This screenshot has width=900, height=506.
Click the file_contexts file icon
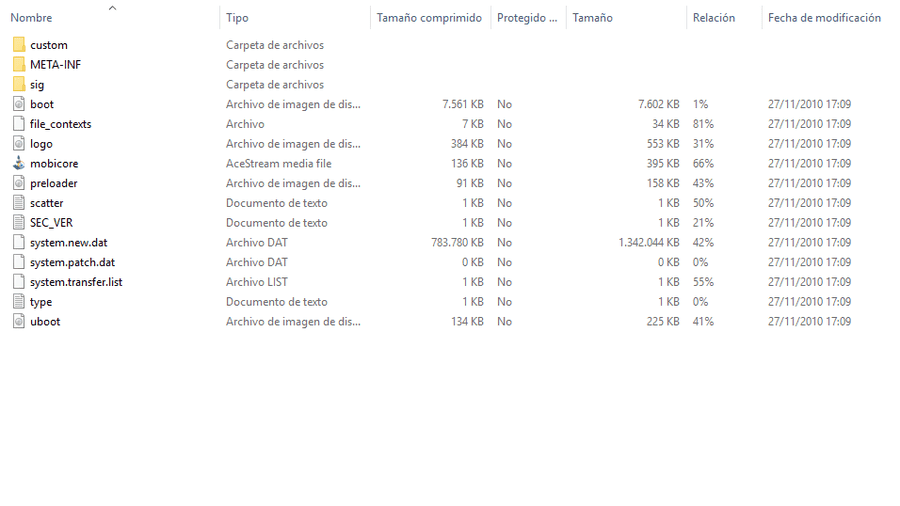click(x=19, y=124)
